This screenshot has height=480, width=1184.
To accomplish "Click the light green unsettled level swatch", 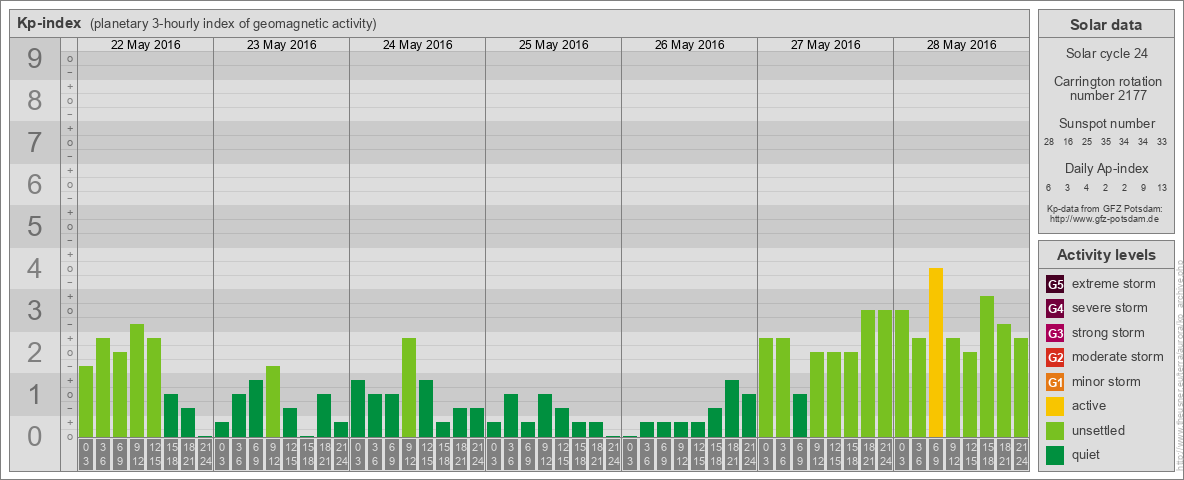I will (1055, 430).
